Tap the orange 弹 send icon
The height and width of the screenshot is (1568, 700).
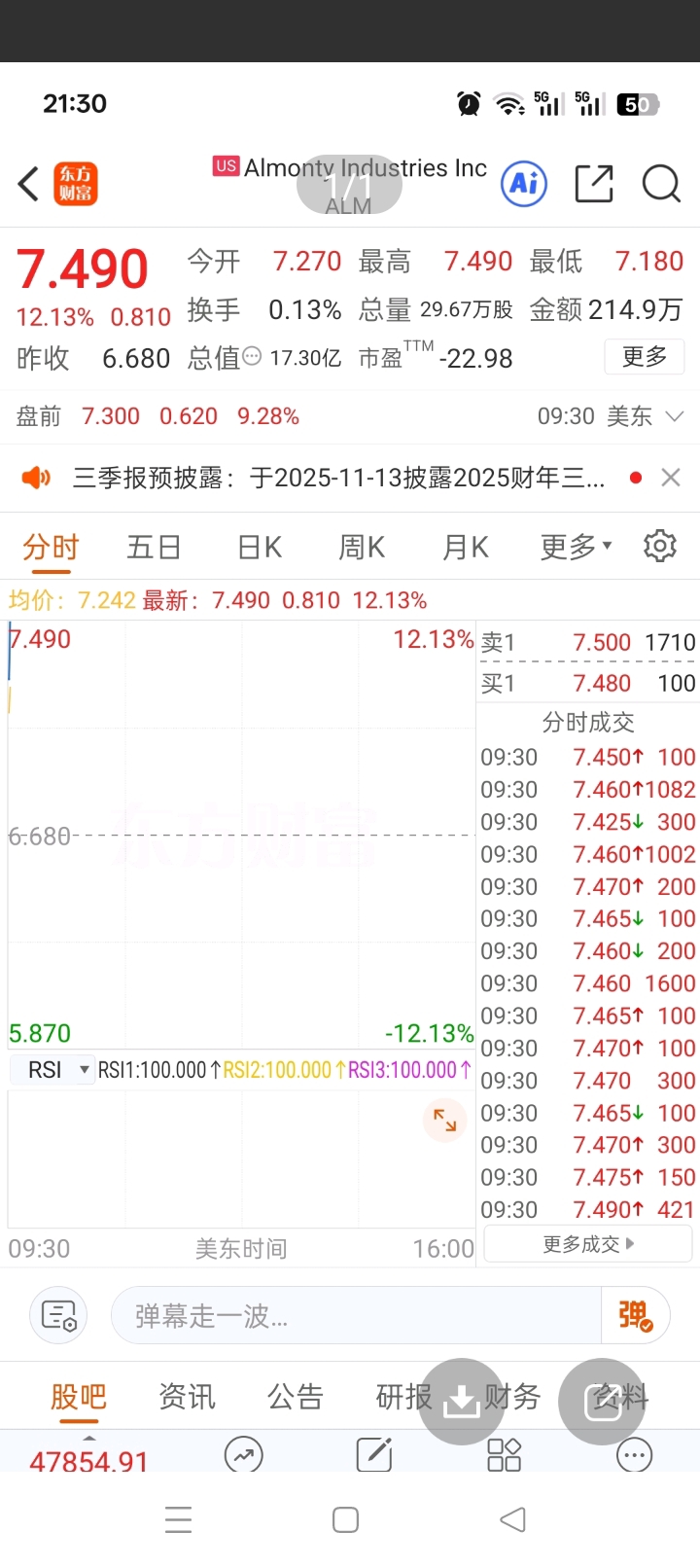coord(636,1315)
